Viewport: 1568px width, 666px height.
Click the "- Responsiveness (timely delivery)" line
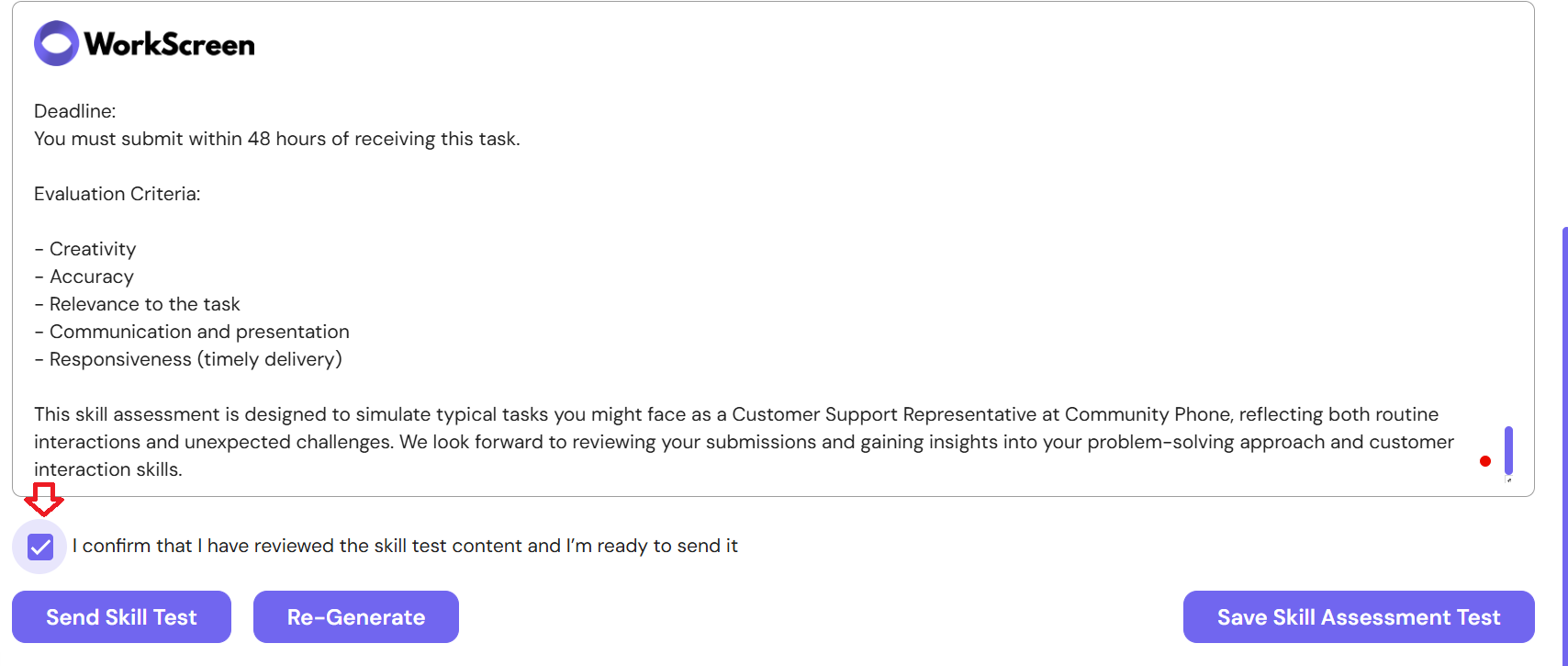click(188, 359)
